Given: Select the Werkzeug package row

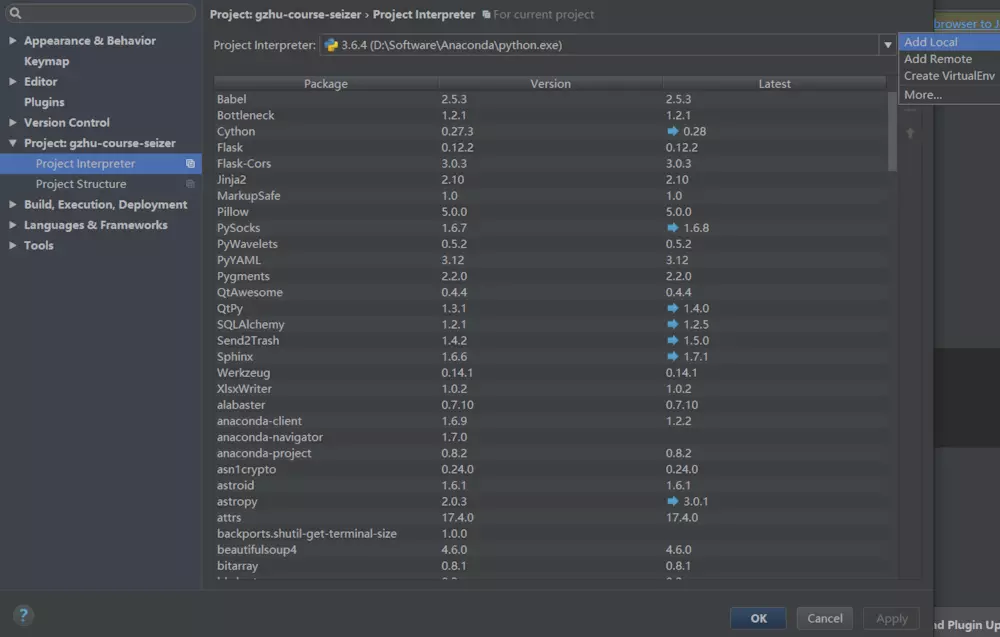Looking at the screenshot, I should pyautogui.click(x=550, y=372).
